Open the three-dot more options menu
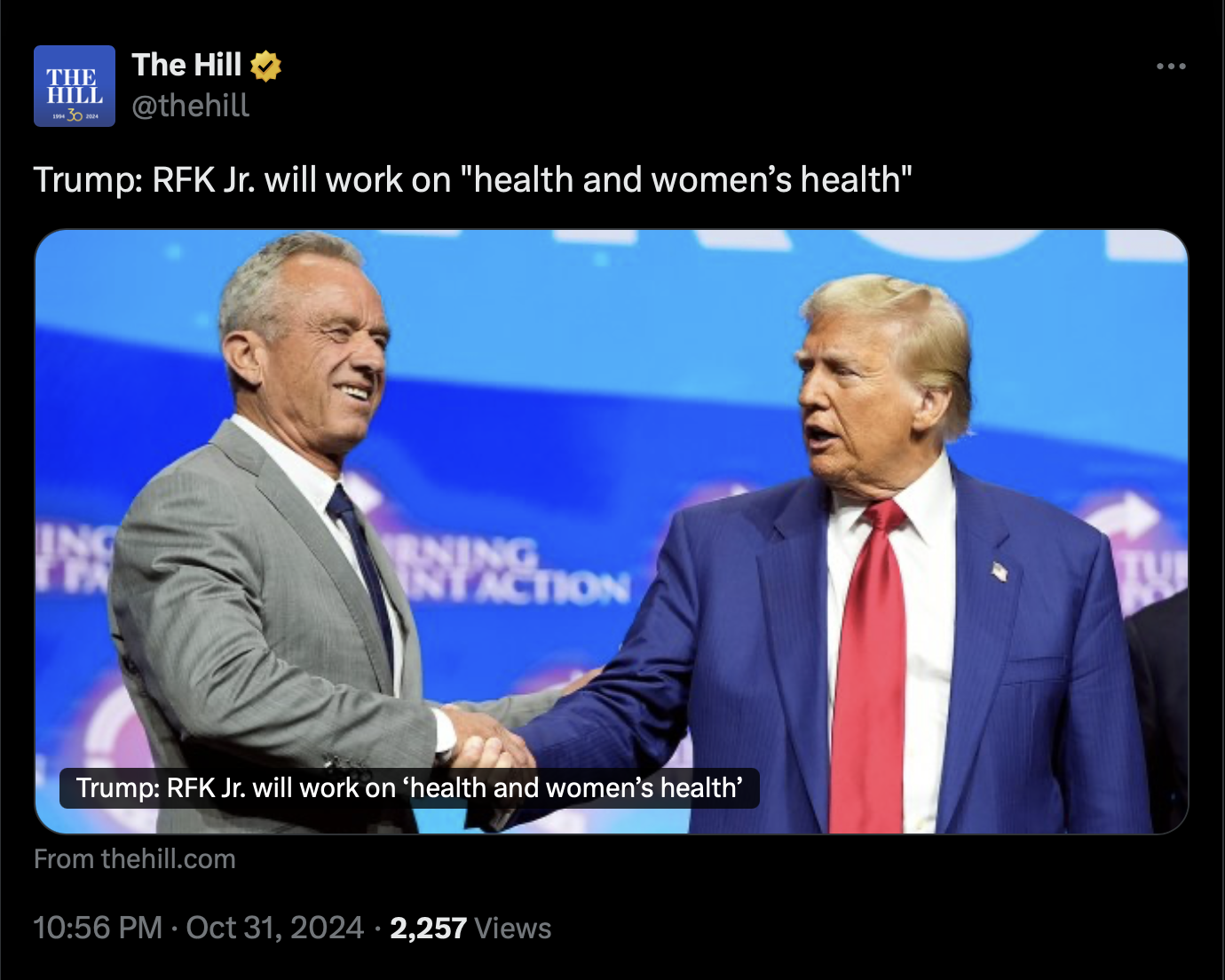1225x980 pixels. pos(1171,66)
